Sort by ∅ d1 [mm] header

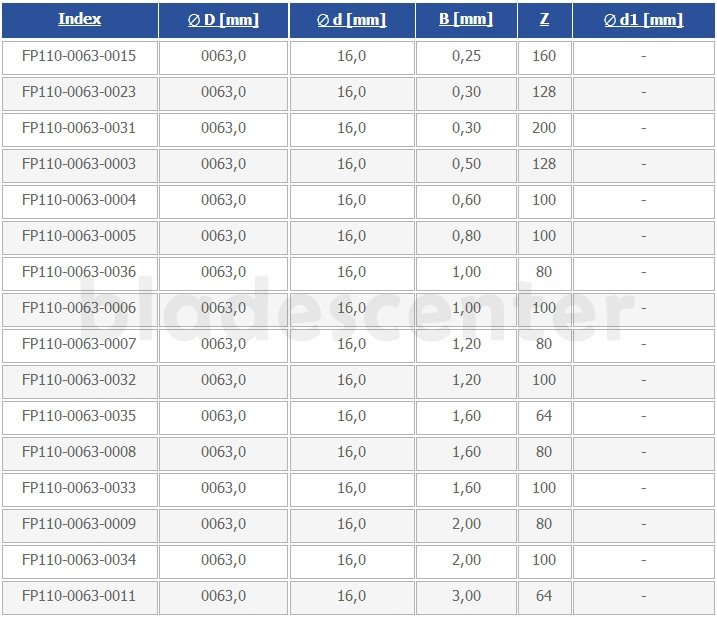click(x=643, y=20)
